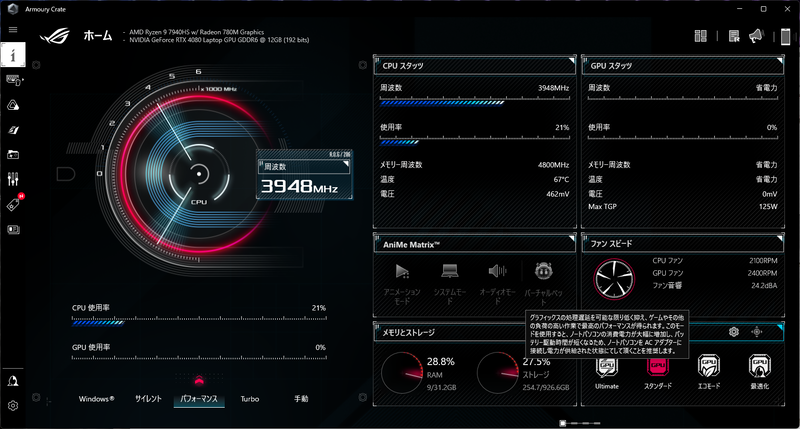Select エコモード GPU mode

coord(709,372)
